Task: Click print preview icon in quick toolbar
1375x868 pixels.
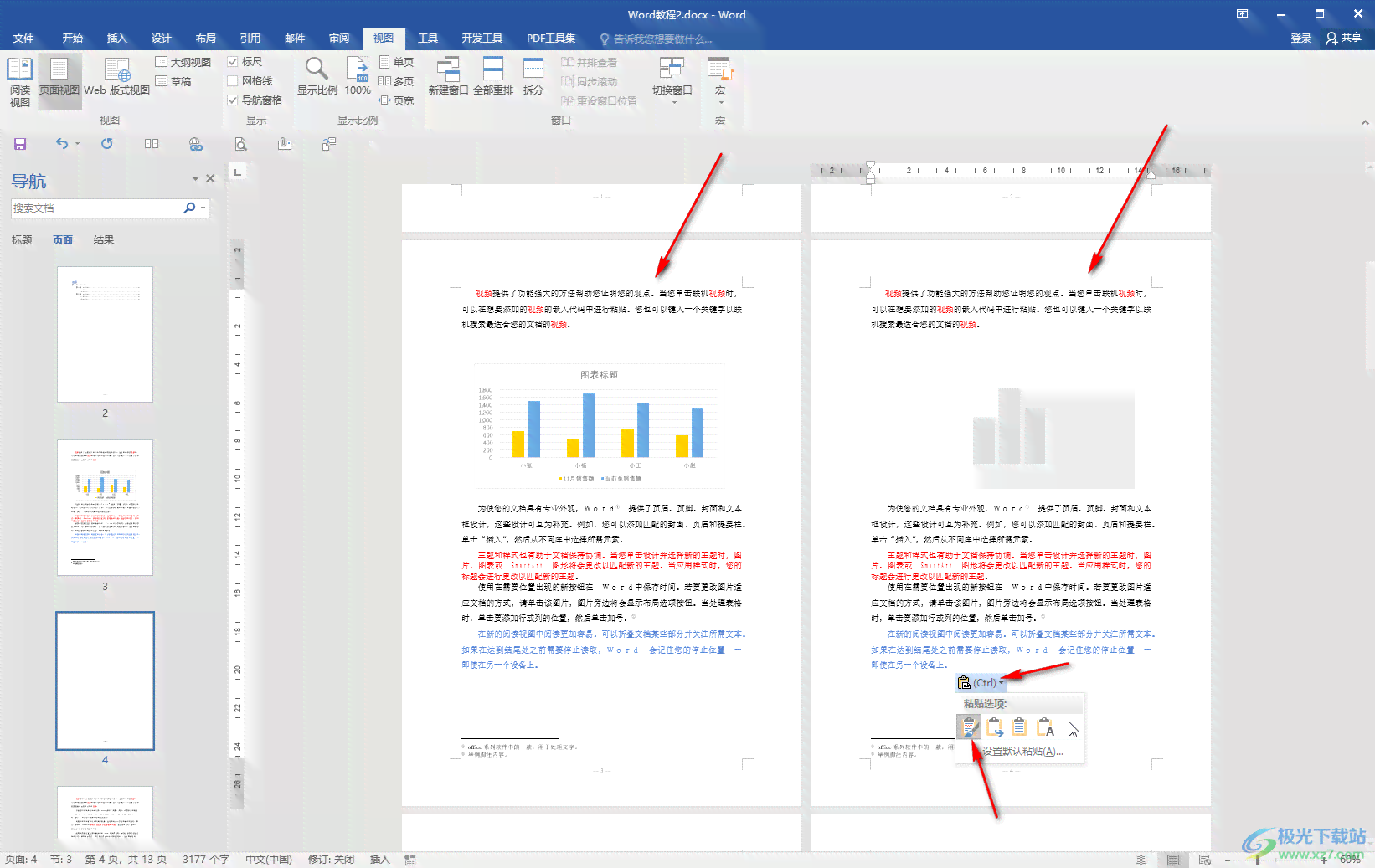Action: pyautogui.click(x=241, y=144)
